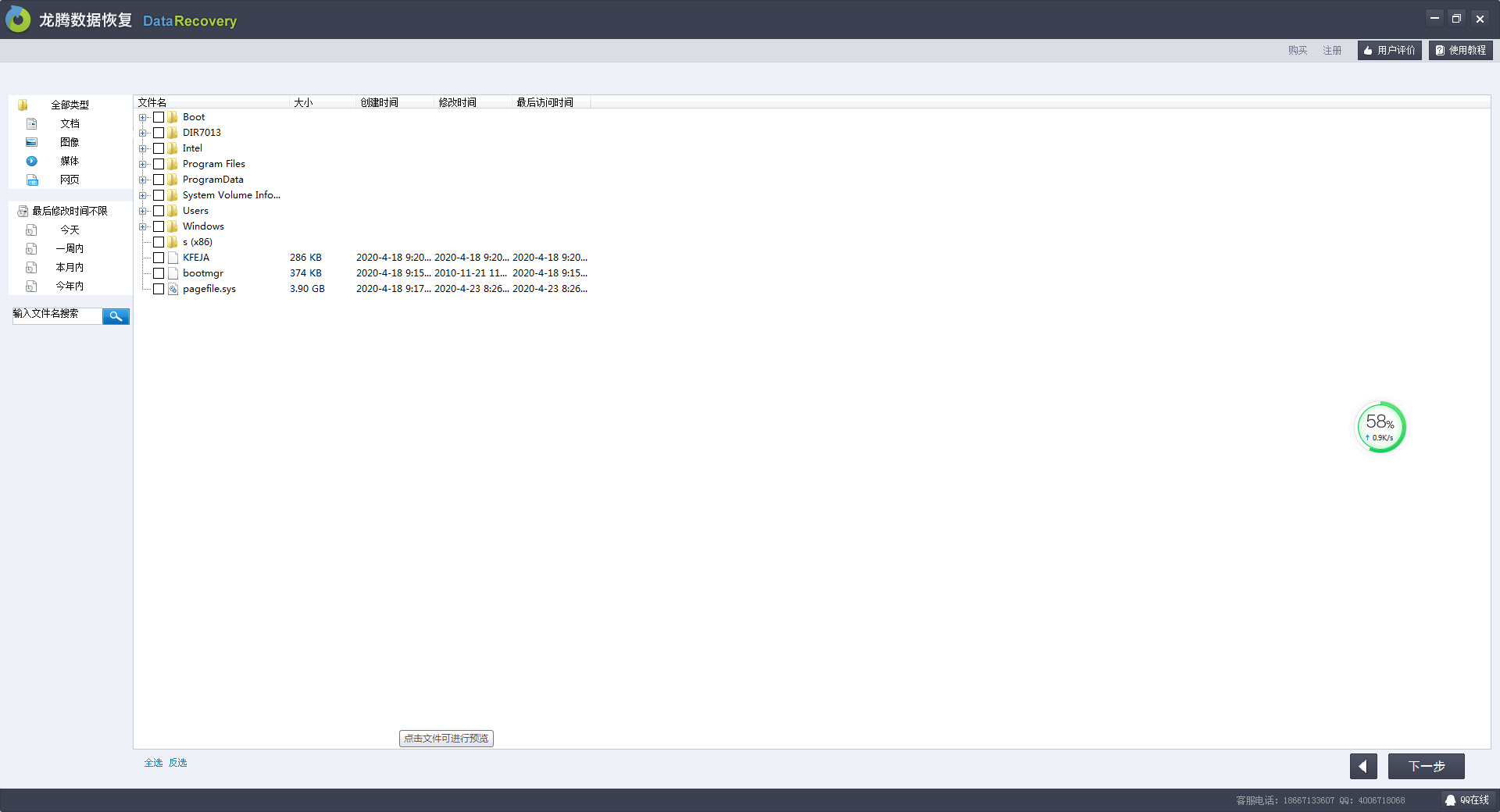Enable the Users folder checkbox

click(x=159, y=211)
